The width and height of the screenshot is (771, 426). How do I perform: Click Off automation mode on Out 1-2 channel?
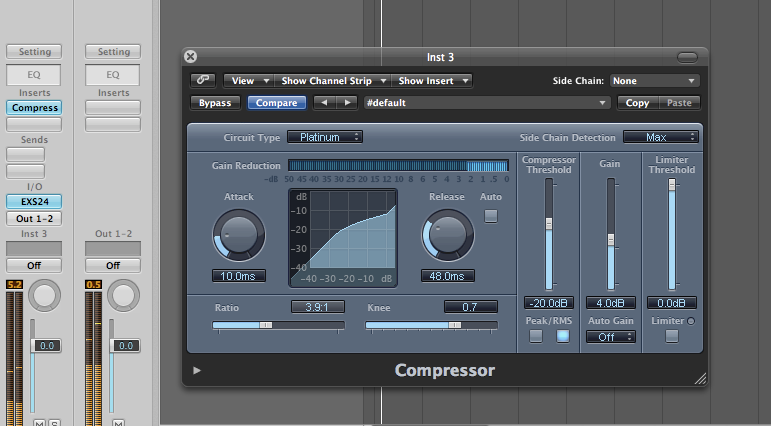pos(113,266)
